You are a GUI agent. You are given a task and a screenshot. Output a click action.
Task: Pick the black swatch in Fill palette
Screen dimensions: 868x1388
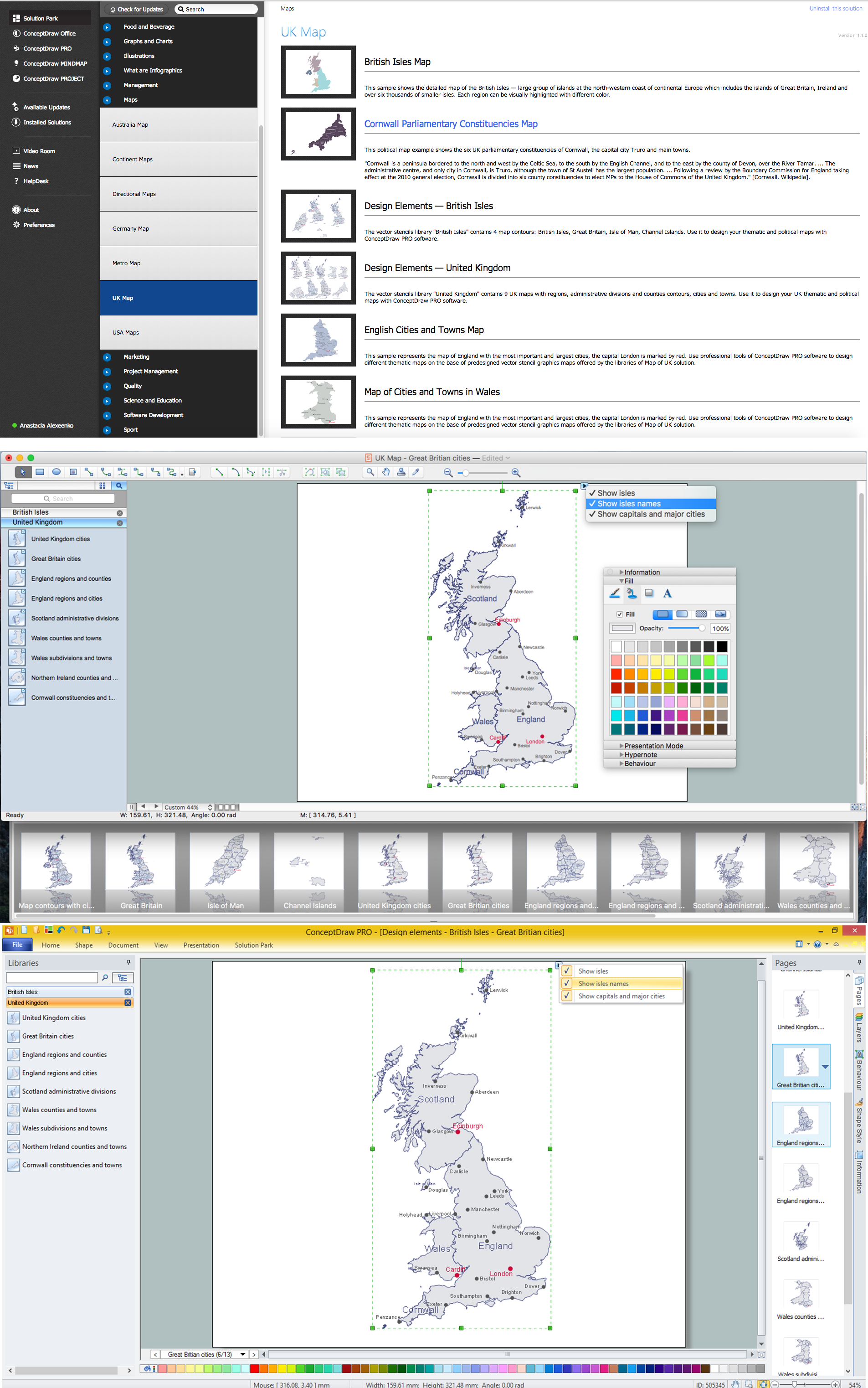click(x=722, y=647)
